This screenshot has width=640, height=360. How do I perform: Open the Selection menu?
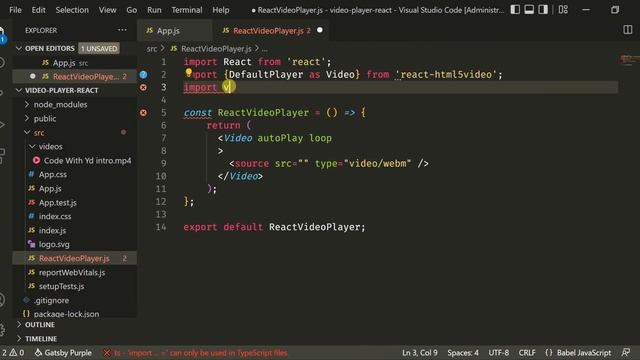click(72, 10)
